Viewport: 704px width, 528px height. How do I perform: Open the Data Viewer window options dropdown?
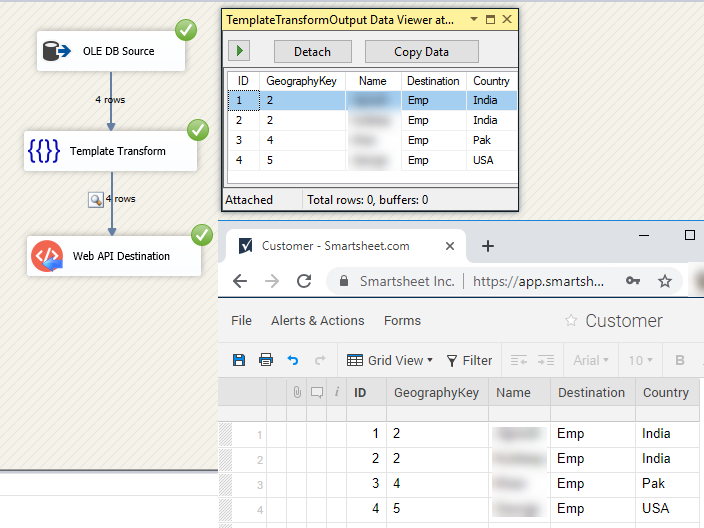(x=474, y=19)
